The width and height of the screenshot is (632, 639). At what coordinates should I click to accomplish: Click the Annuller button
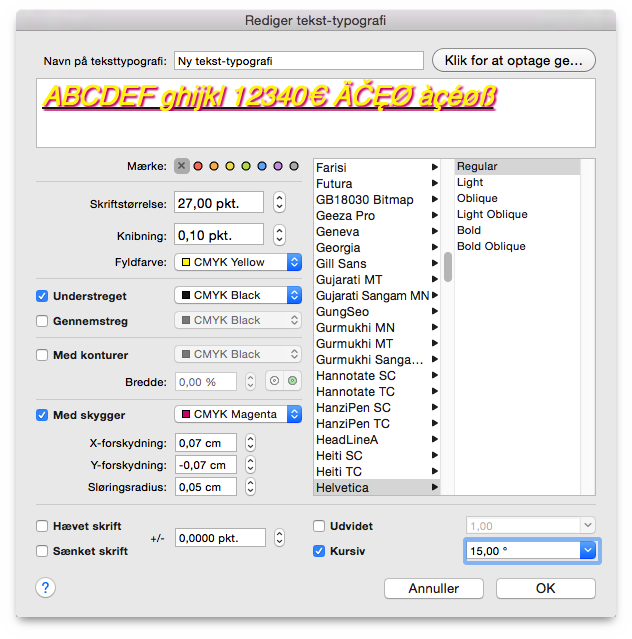434,588
